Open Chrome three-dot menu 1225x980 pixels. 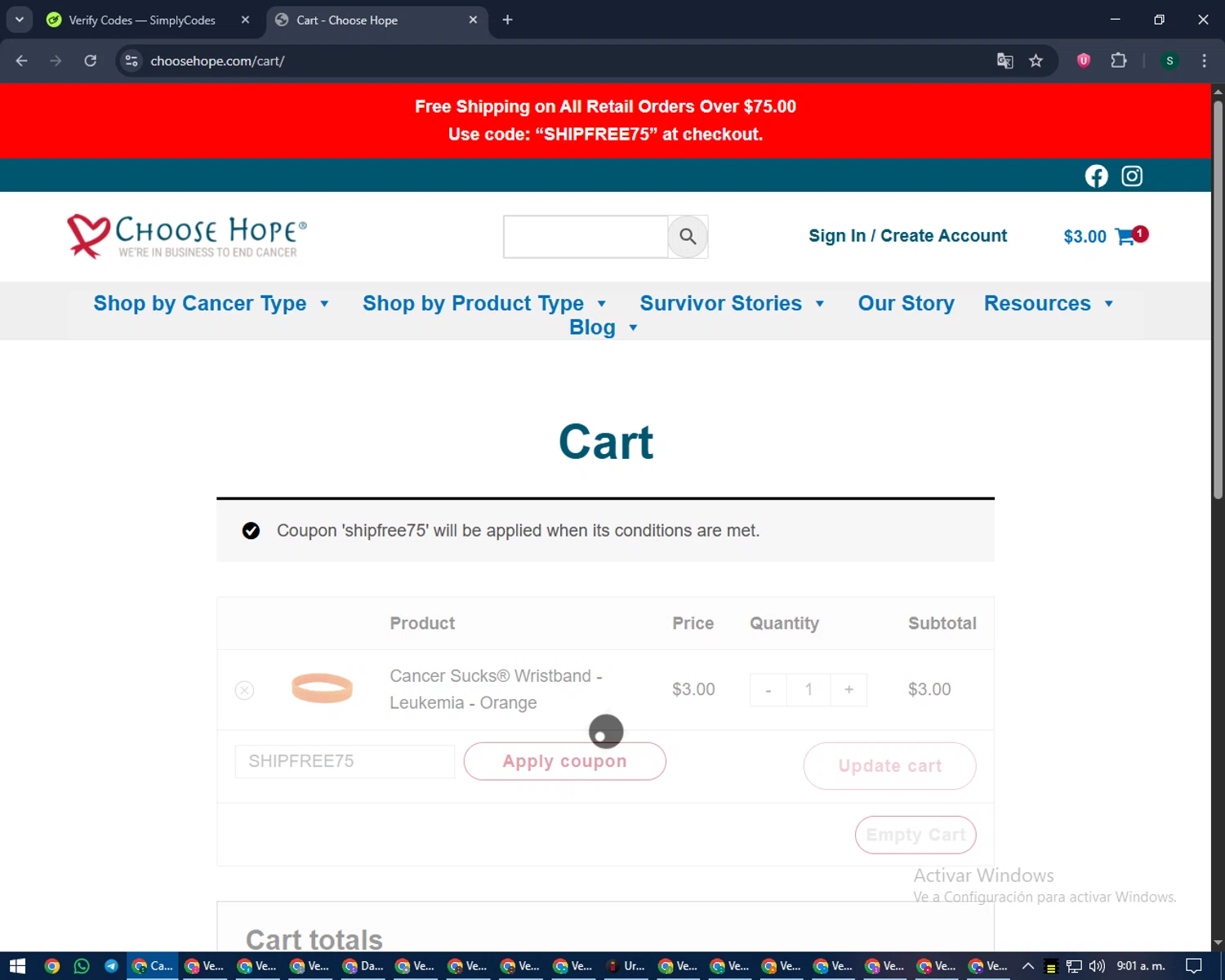(1204, 60)
